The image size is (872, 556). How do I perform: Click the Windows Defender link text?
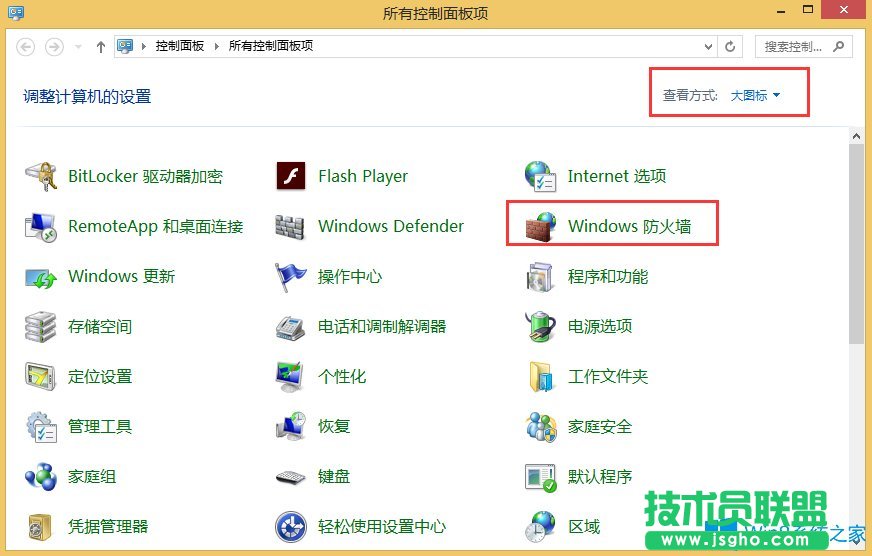pos(391,226)
